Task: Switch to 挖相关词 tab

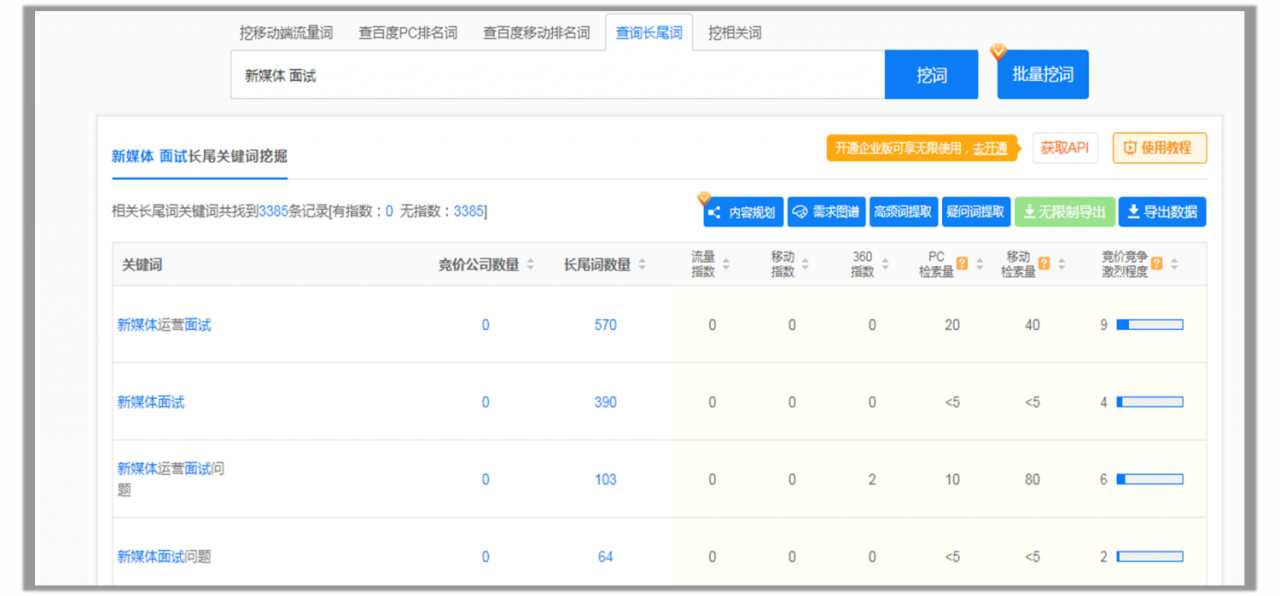Action: (735, 33)
